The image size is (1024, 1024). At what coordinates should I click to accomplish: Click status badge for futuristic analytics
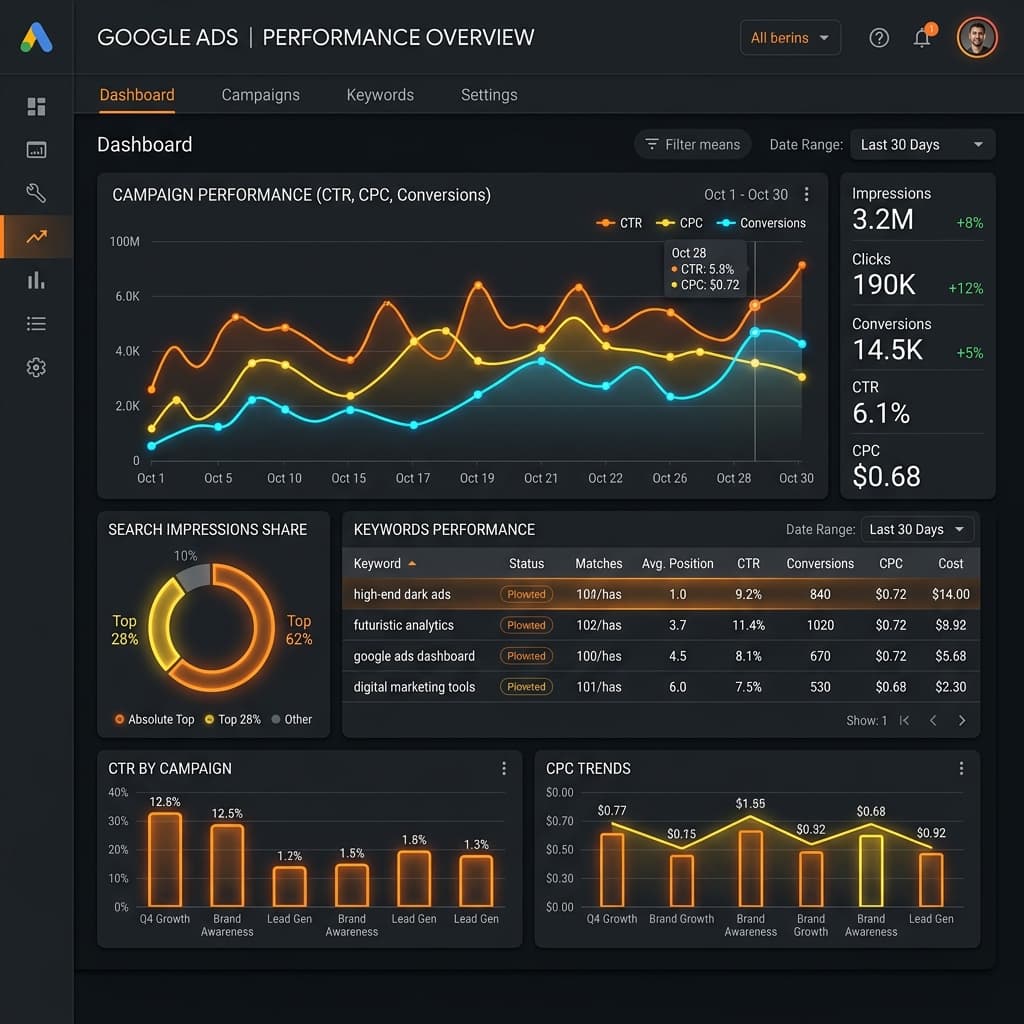[x=526, y=625]
